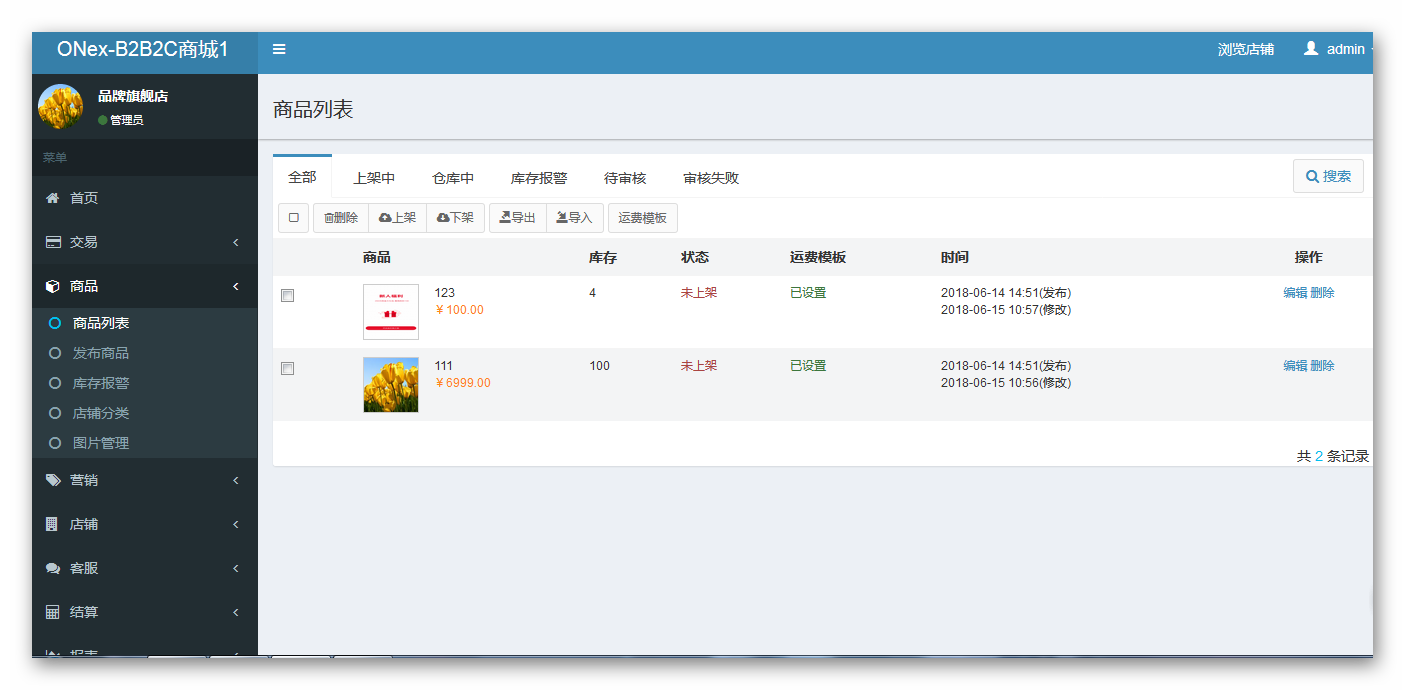Switch to the 上架中 tab

click(374, 178)
